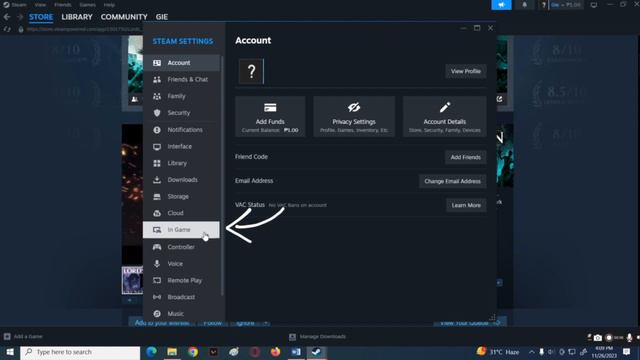Open Privacy Settings card

(x=354, y=116)
